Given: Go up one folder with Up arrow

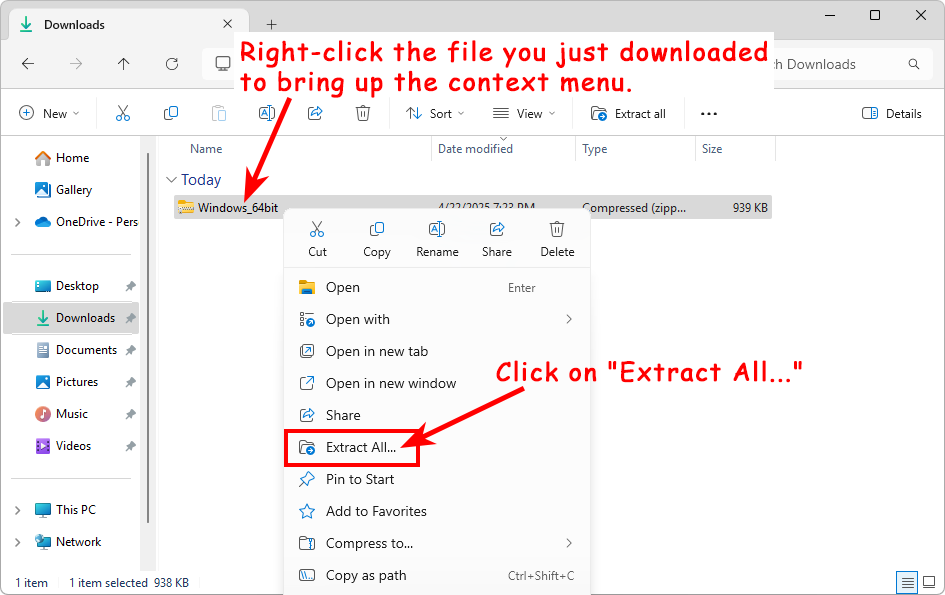Looking at the screenshot, I should [124, 64].
